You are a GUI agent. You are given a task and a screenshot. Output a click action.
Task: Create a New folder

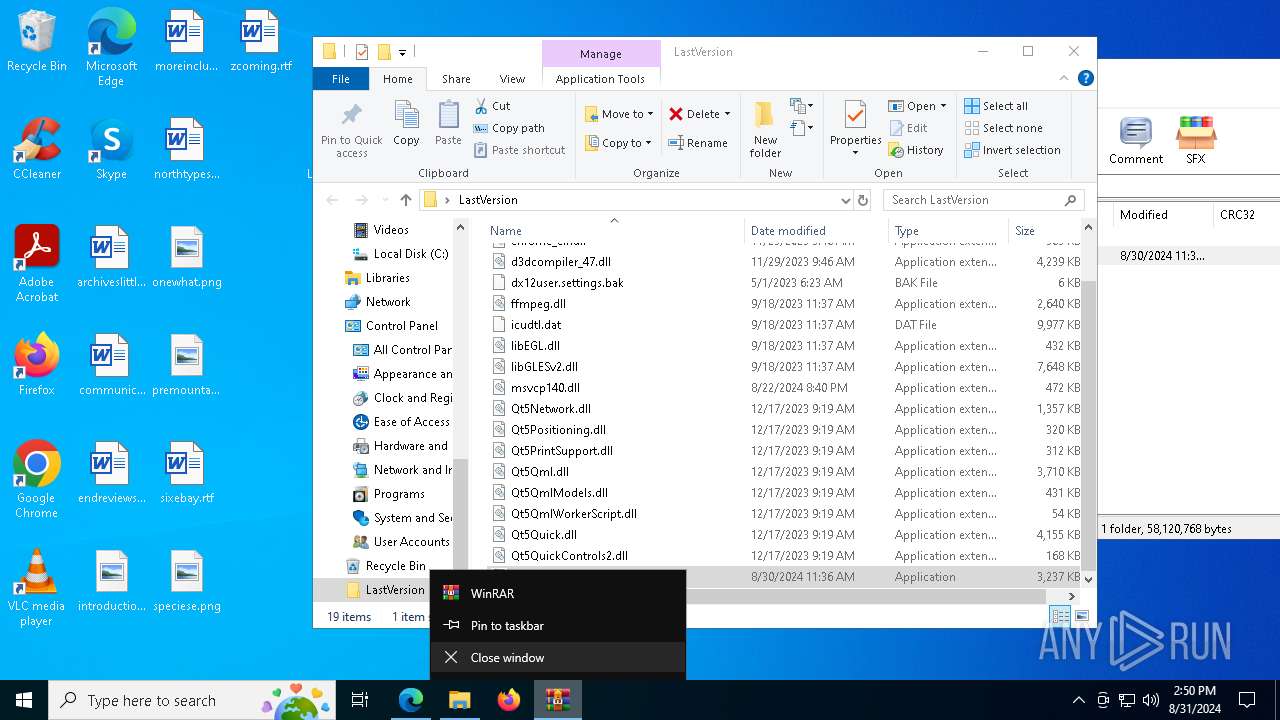[x=765, y=128]
